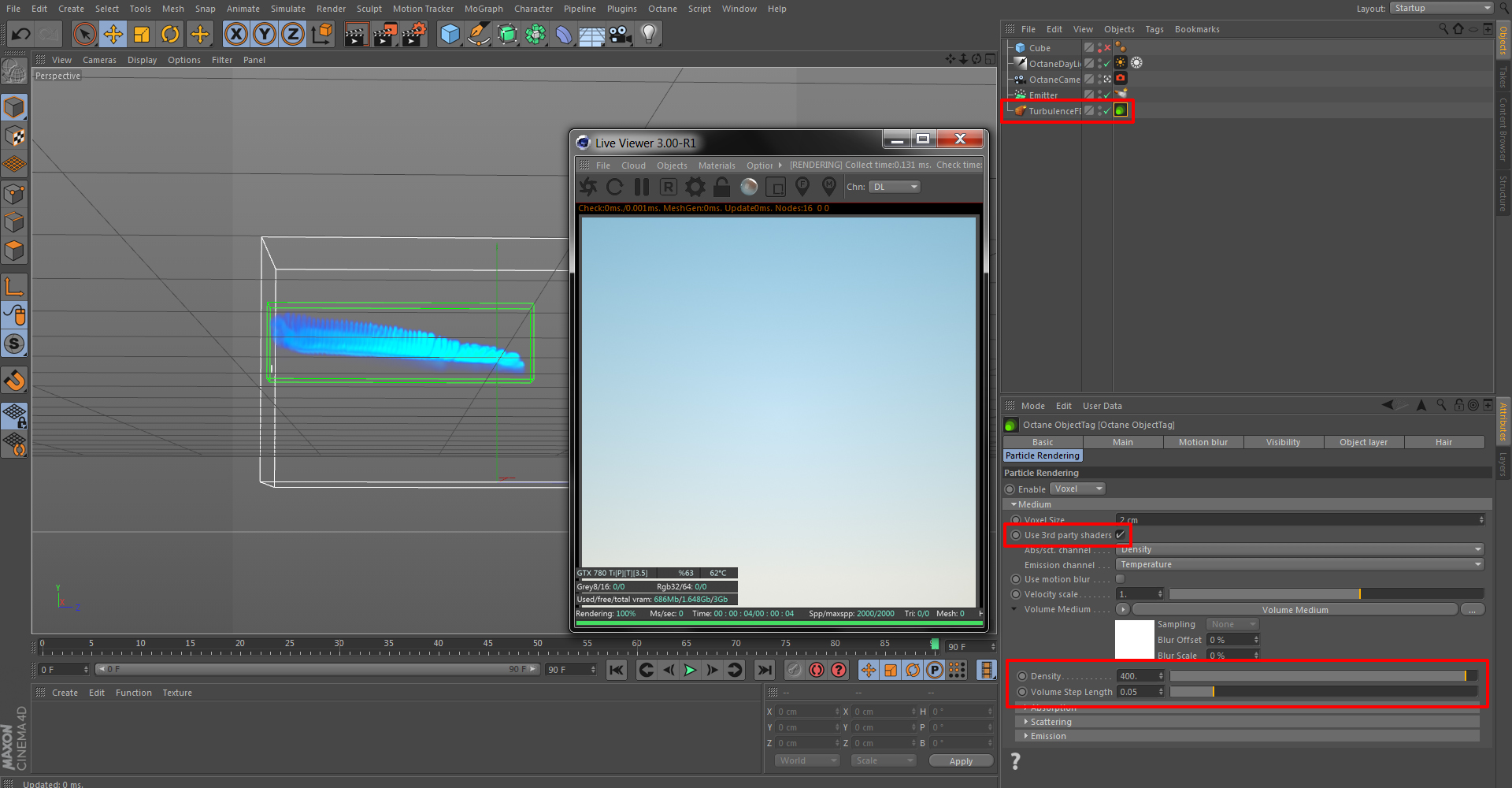1512x788 pixels.
Task: Open Live Viewer settings gear
Action: tap(695, 187)
